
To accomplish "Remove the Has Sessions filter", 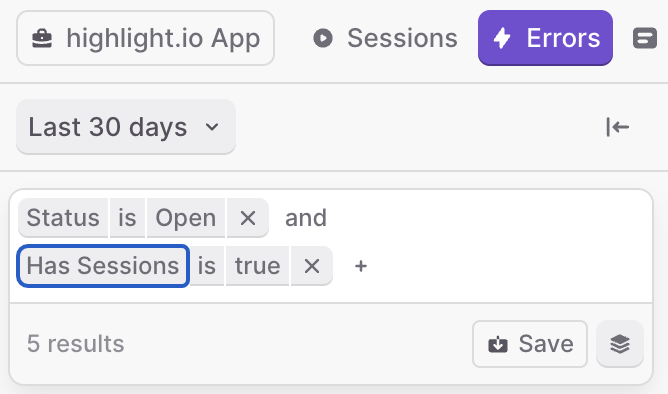I will click(x=311, y=266).
